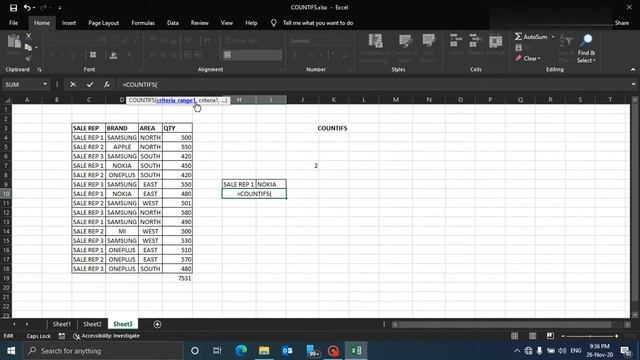
Task: Click the AutoSum sigma button
Action: (x=531, y=37)
